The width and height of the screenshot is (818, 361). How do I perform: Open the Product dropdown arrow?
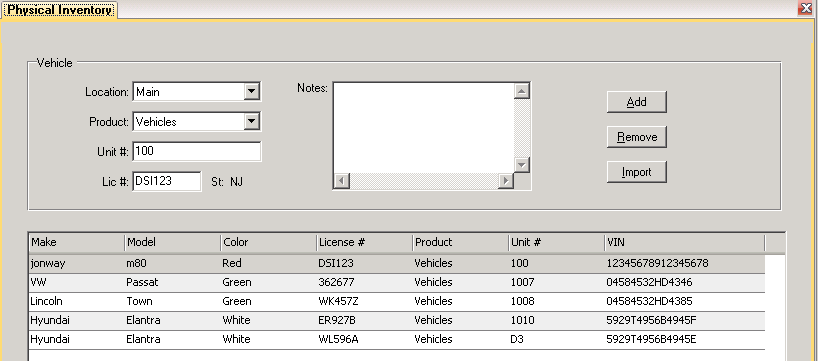pos(251,122)
